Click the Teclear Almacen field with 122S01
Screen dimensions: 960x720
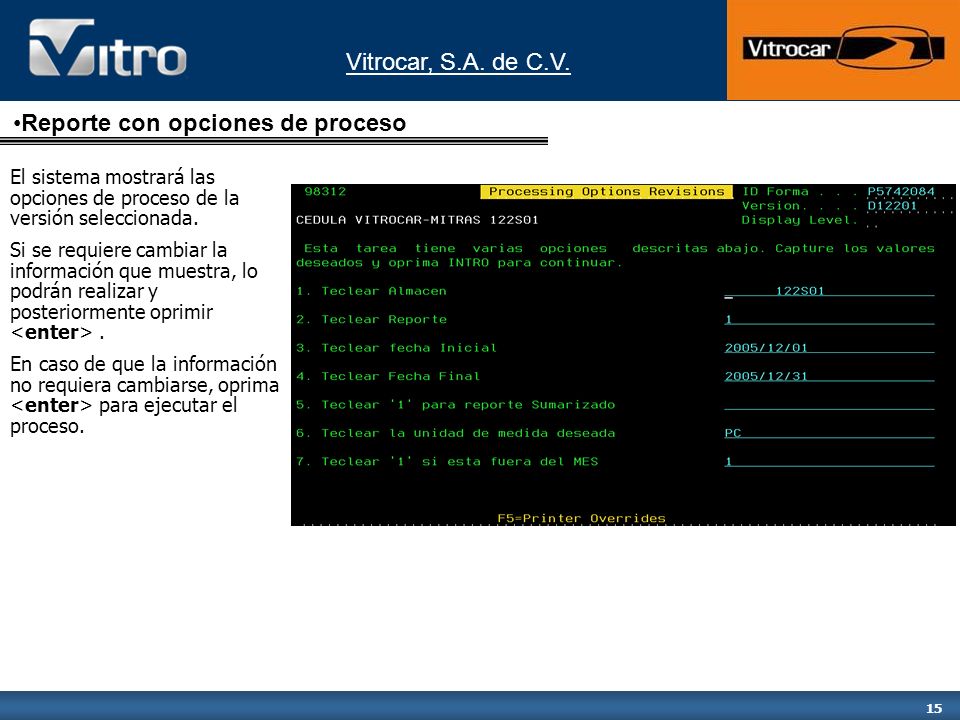pos(829,291)
